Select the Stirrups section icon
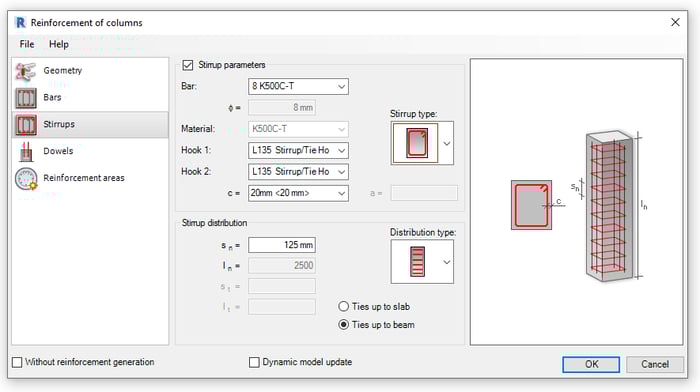This screenshot has width=700, height=392. coord(26,125)
